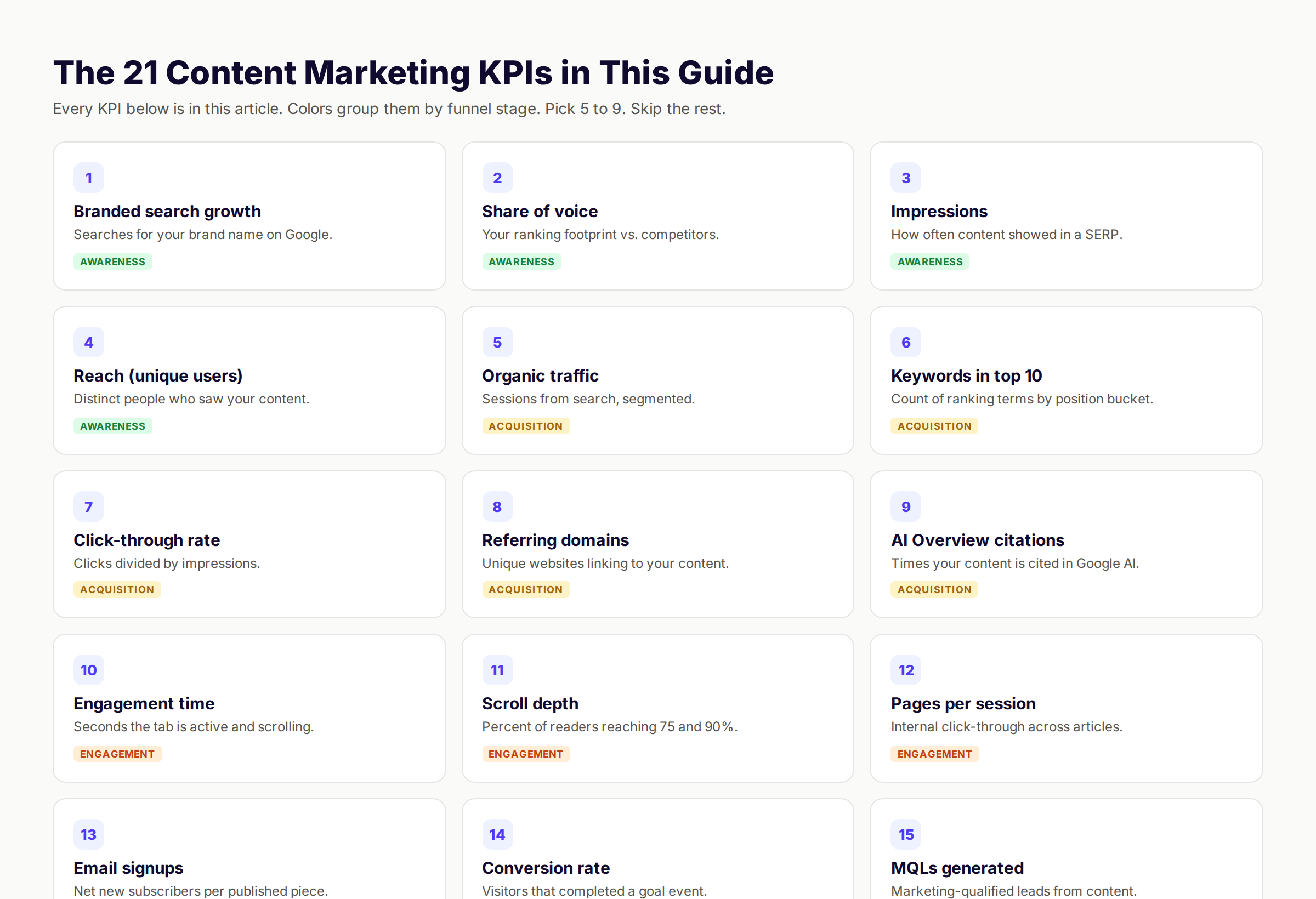Click the number 15 badge on MQLs generated
Viewport: 1316px width, 899px height.
pyautogui.click(x=906, y=834)
